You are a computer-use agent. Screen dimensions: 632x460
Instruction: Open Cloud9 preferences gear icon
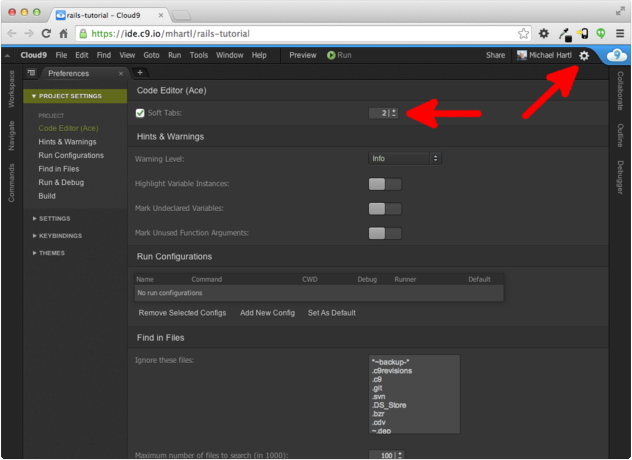584,56
